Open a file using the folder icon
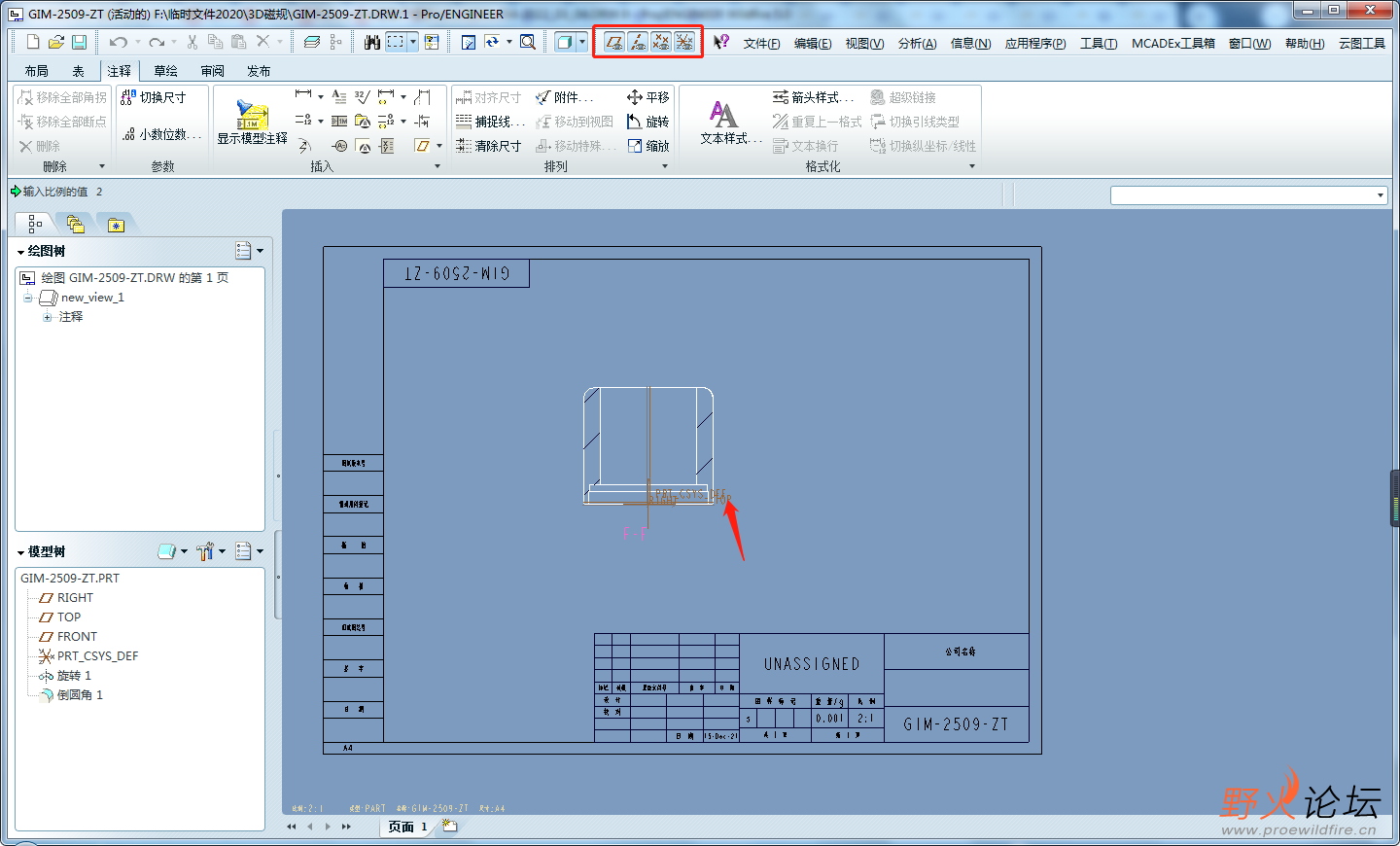The height and width of the screenshot is (846, 1400). pos(56,42)
